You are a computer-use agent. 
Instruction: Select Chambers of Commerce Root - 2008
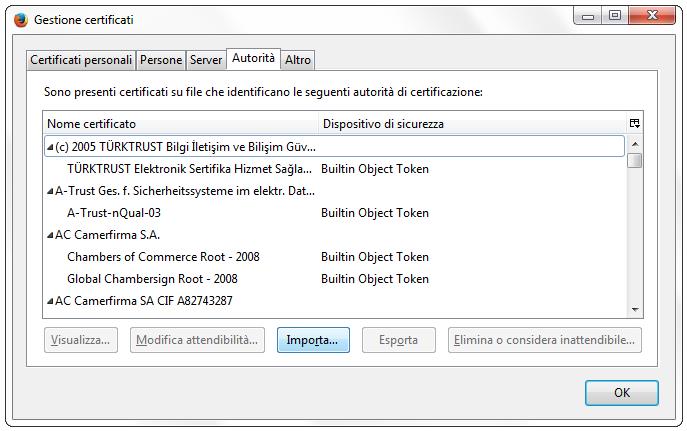point(163,257)
